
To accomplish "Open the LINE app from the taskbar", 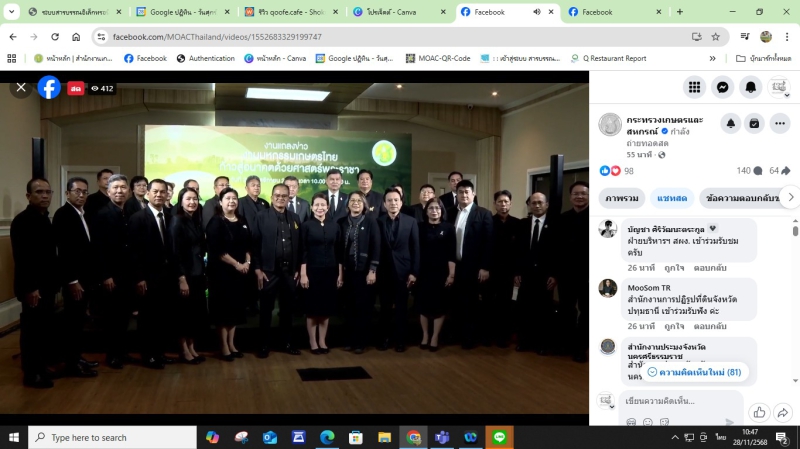I will pos(499,437).
